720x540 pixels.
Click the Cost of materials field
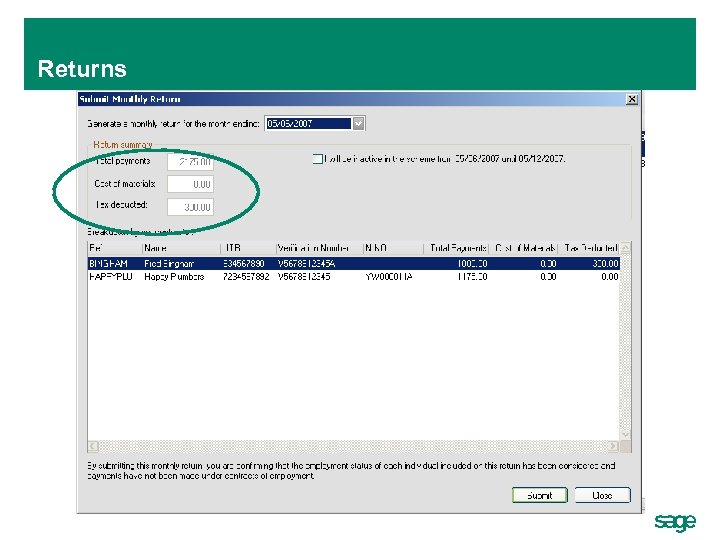click(x=190, y=184)
